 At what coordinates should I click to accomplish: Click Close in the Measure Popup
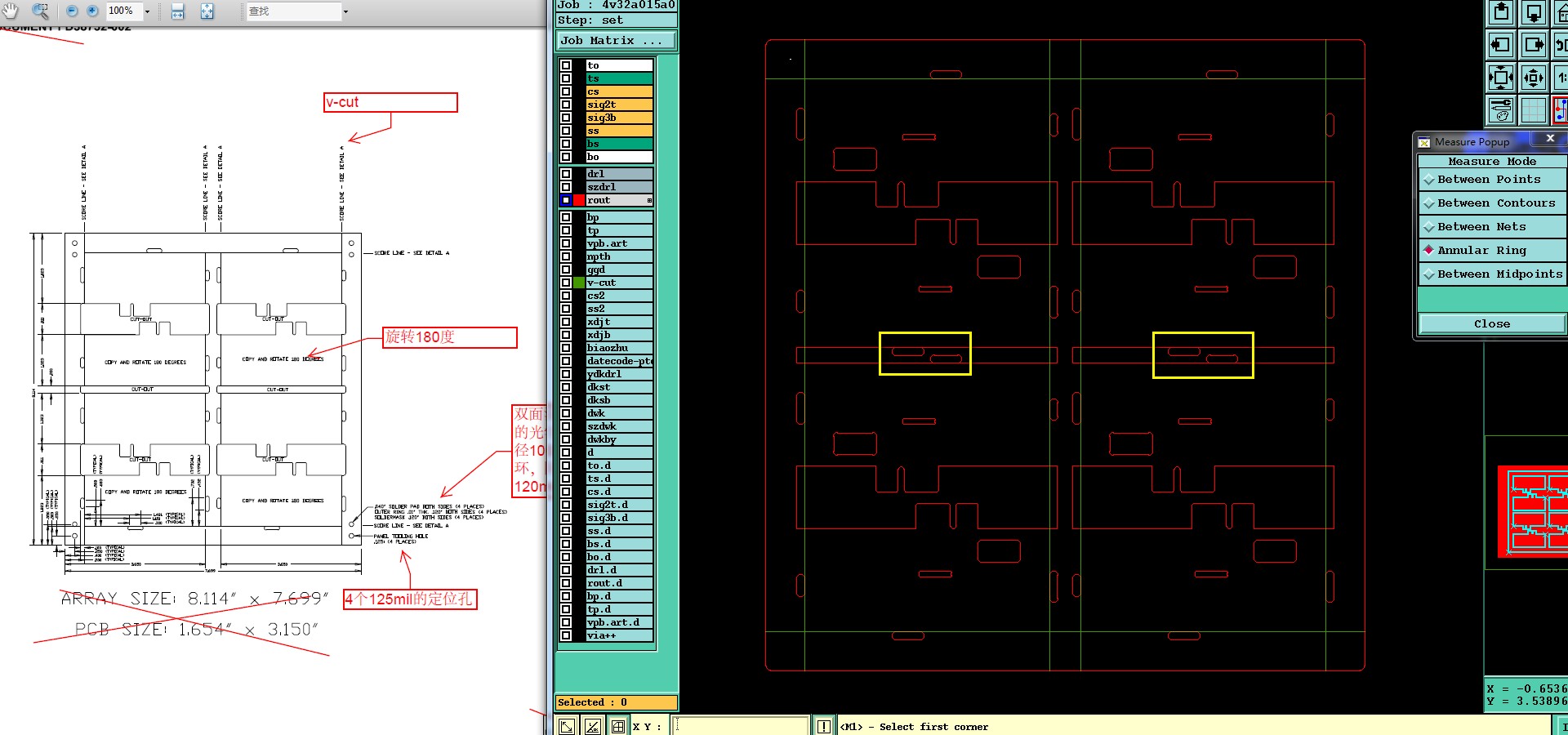click(1492, 324)
